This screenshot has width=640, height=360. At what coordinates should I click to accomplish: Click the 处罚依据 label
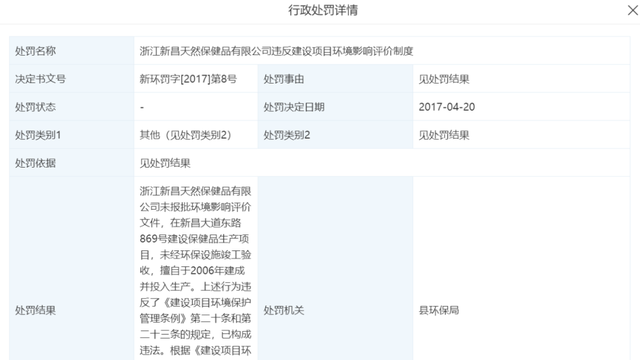[x=35, y=163]
